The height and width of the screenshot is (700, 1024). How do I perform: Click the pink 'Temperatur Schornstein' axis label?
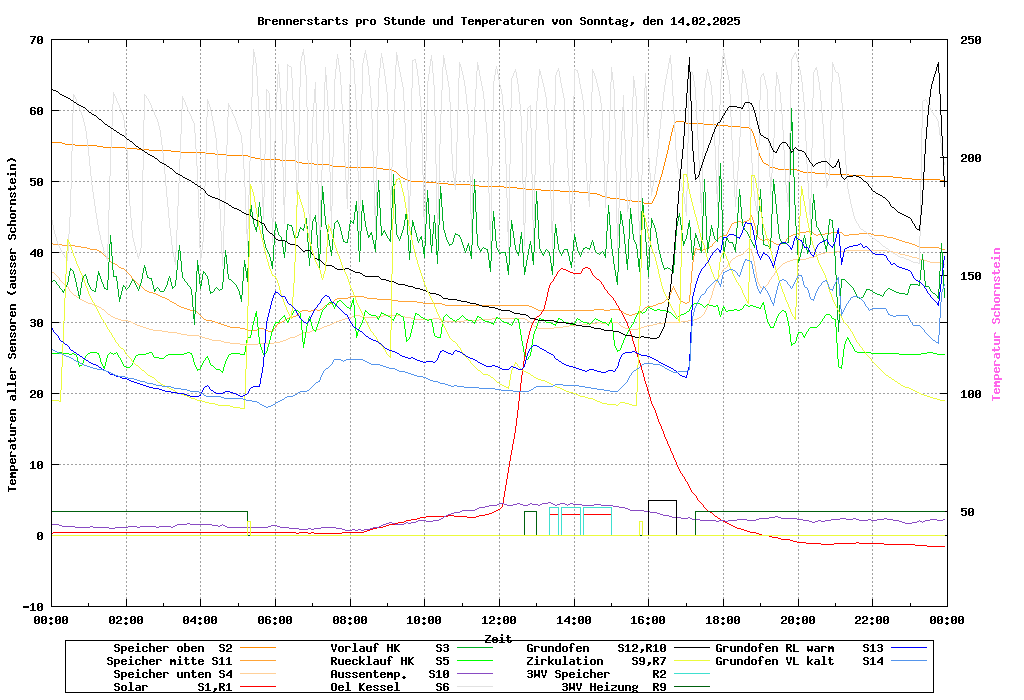click(996, 324)
